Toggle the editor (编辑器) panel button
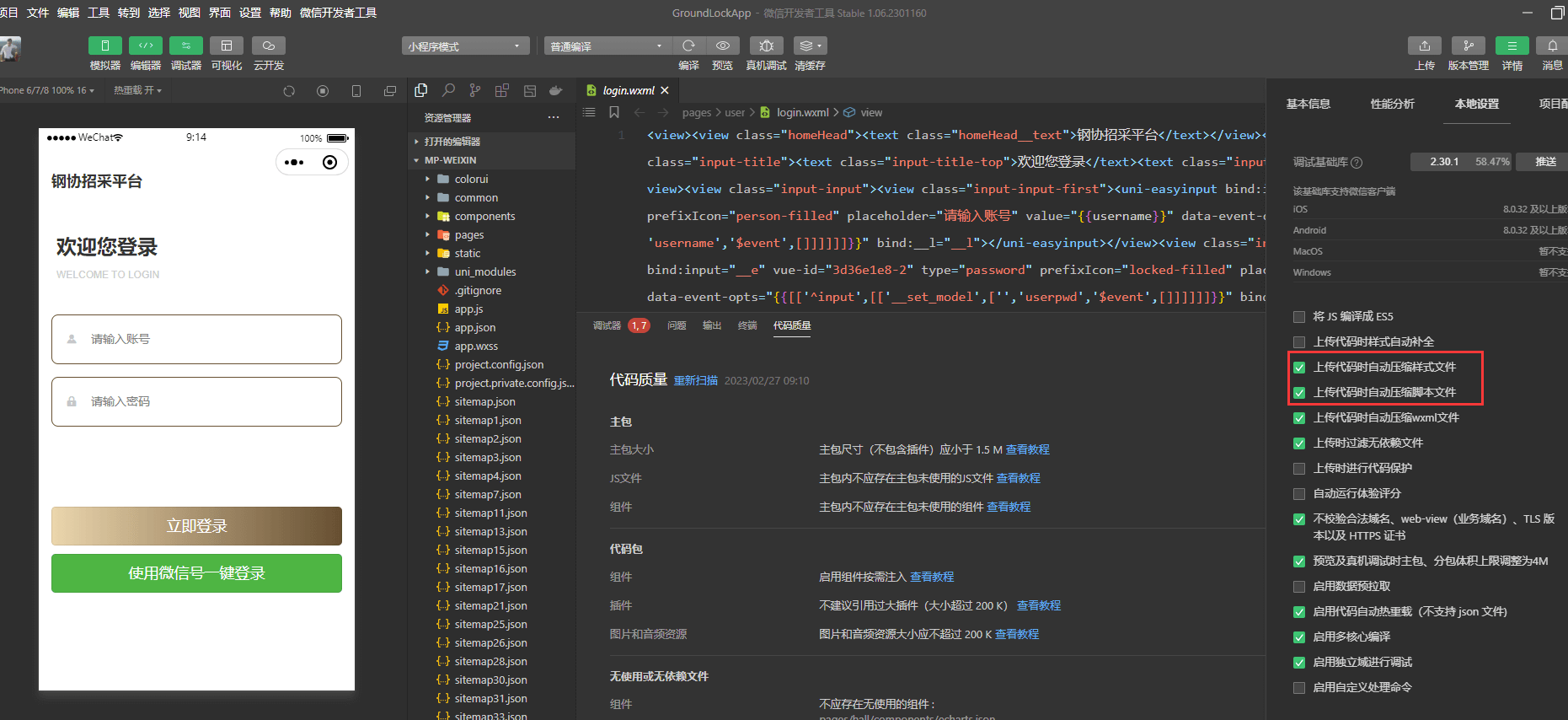This screenshot has width=1568, height=720. coord(145,46)
